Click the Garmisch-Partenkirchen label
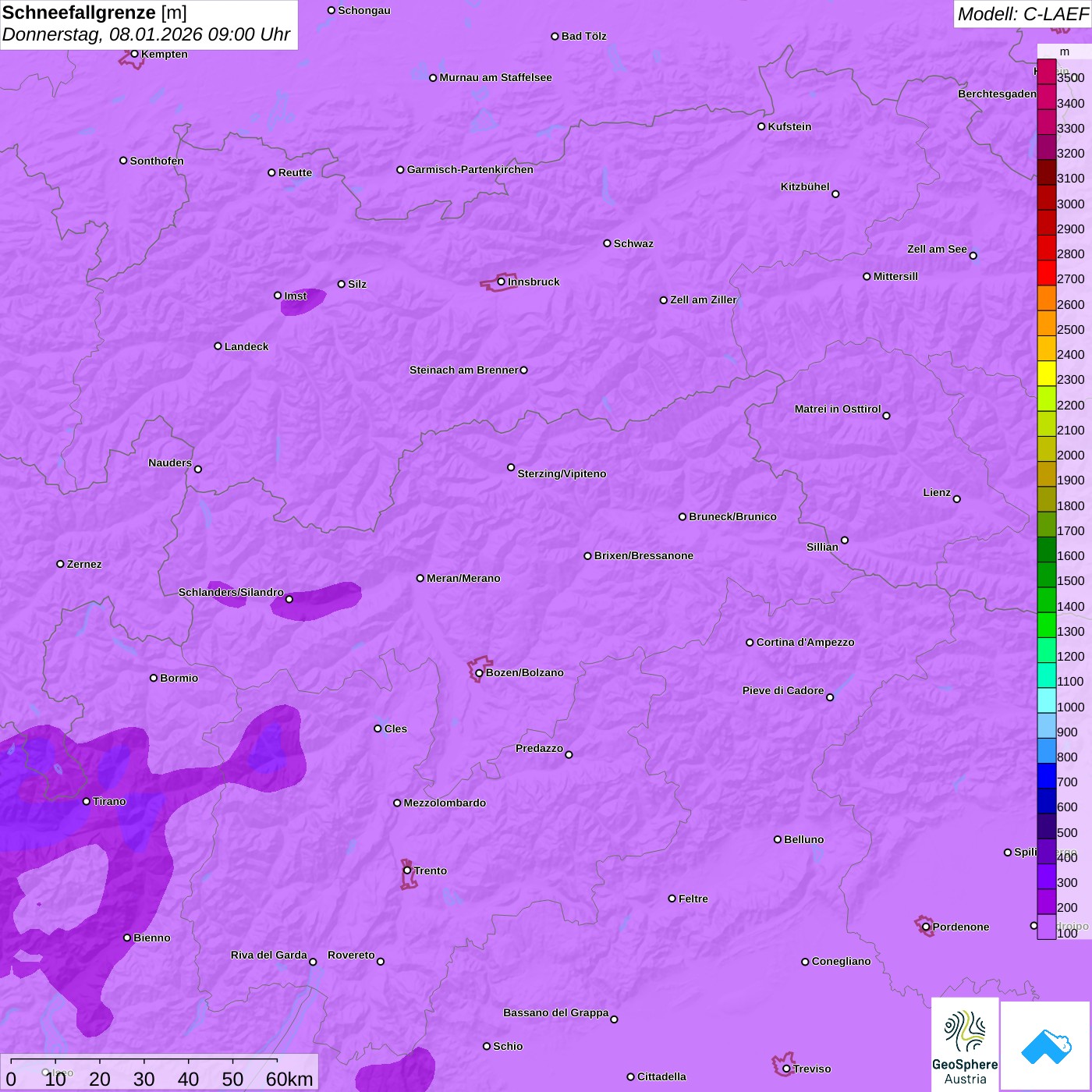Screen dimensions: 1092x1092 pos(470,169)
